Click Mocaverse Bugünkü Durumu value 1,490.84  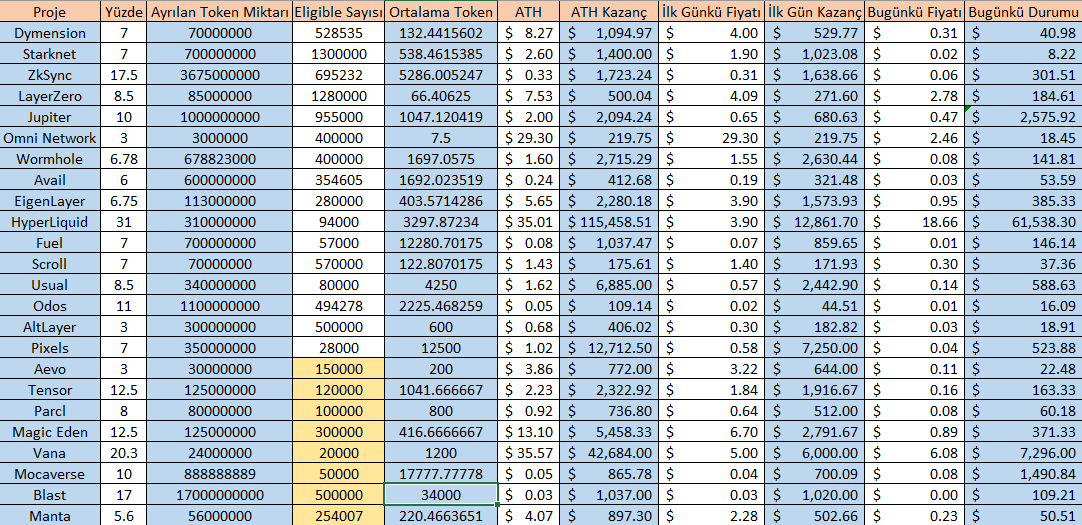pyautogui.click(x=1023, y=474)
